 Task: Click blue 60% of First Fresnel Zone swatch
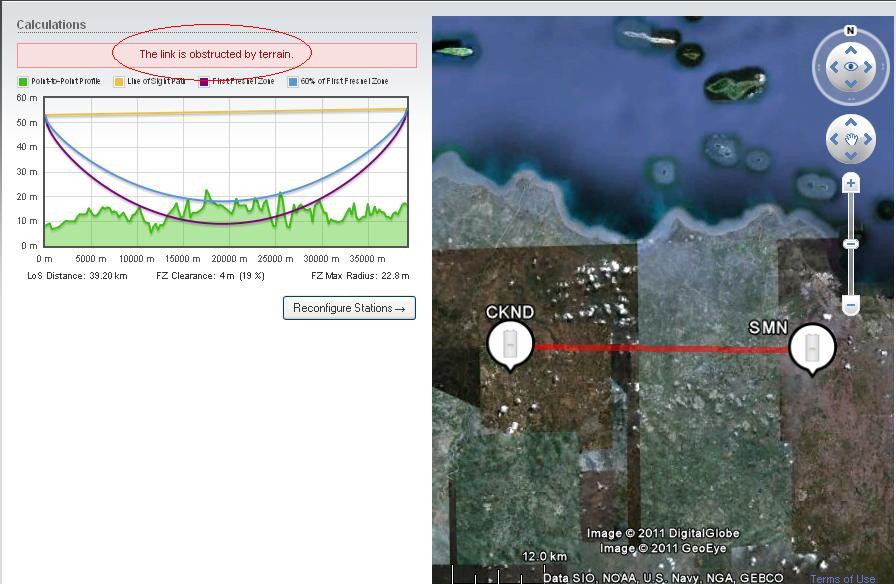click(x=293, y=82)
